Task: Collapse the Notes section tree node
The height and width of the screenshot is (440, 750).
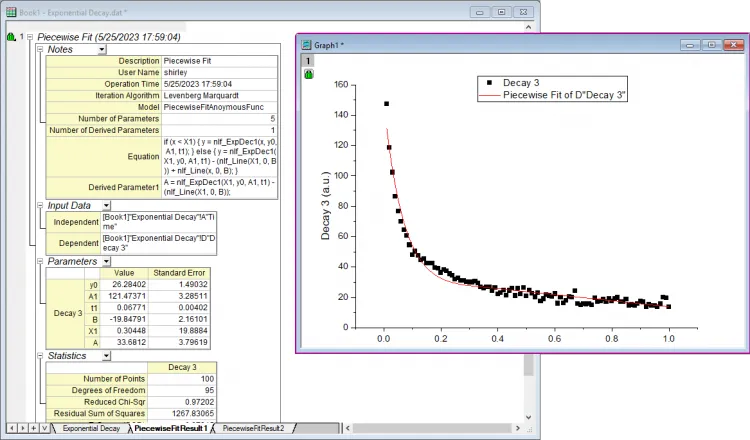Action: click(40, 48)
